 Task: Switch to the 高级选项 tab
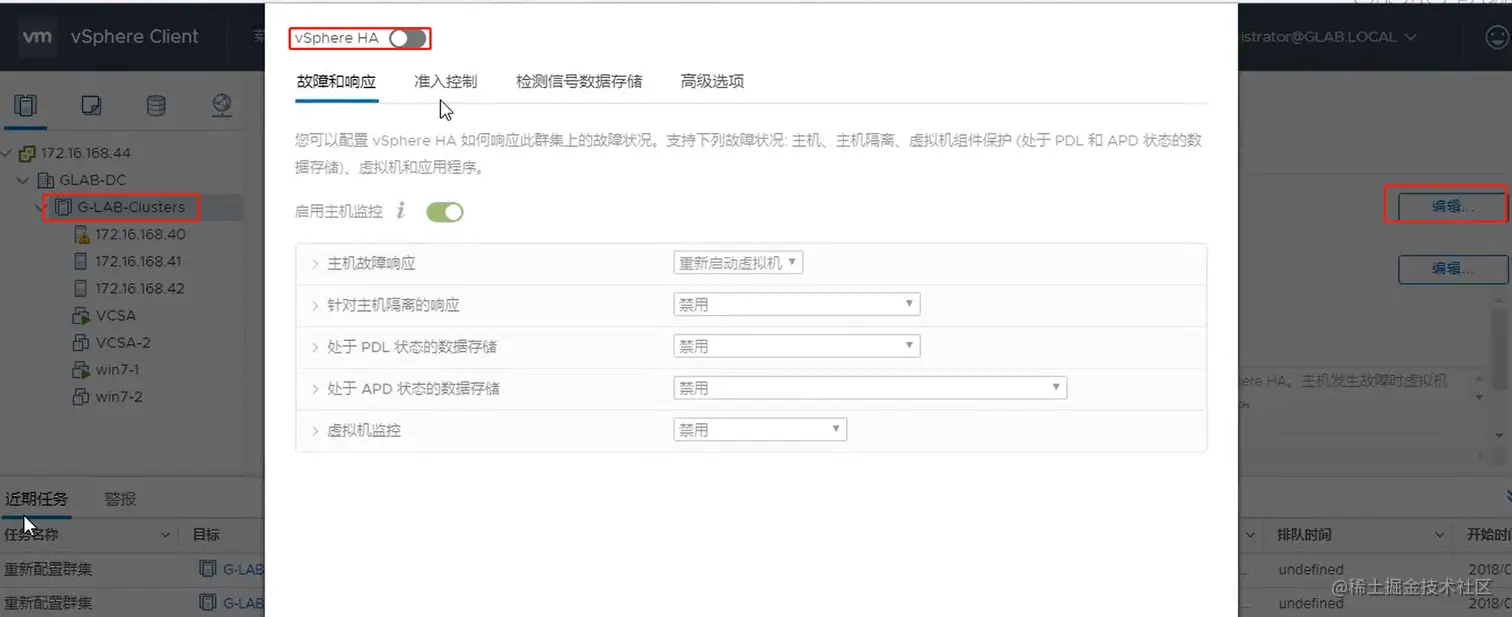(712, 81)
